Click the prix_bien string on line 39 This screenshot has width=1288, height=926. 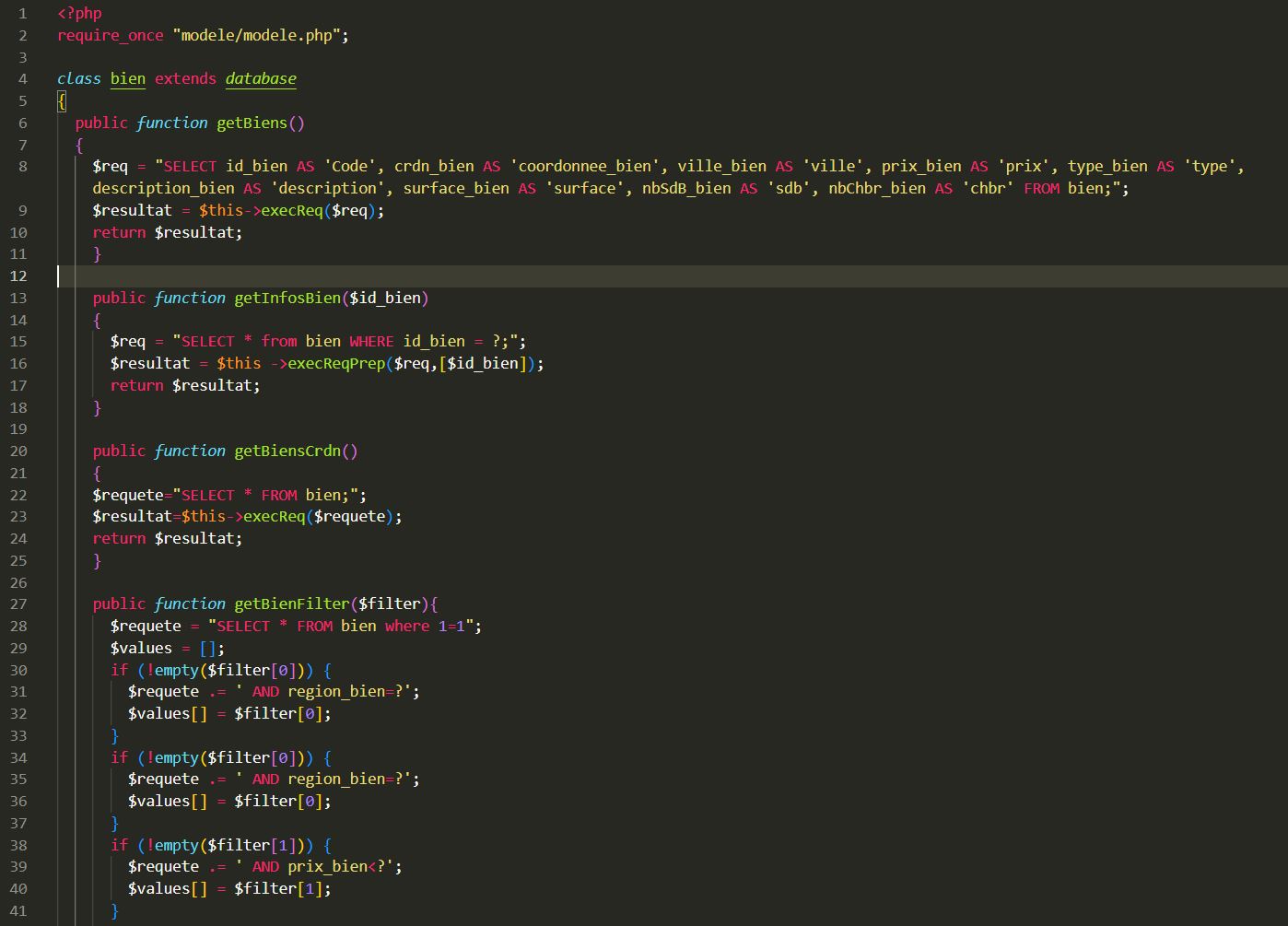point(327,866)
